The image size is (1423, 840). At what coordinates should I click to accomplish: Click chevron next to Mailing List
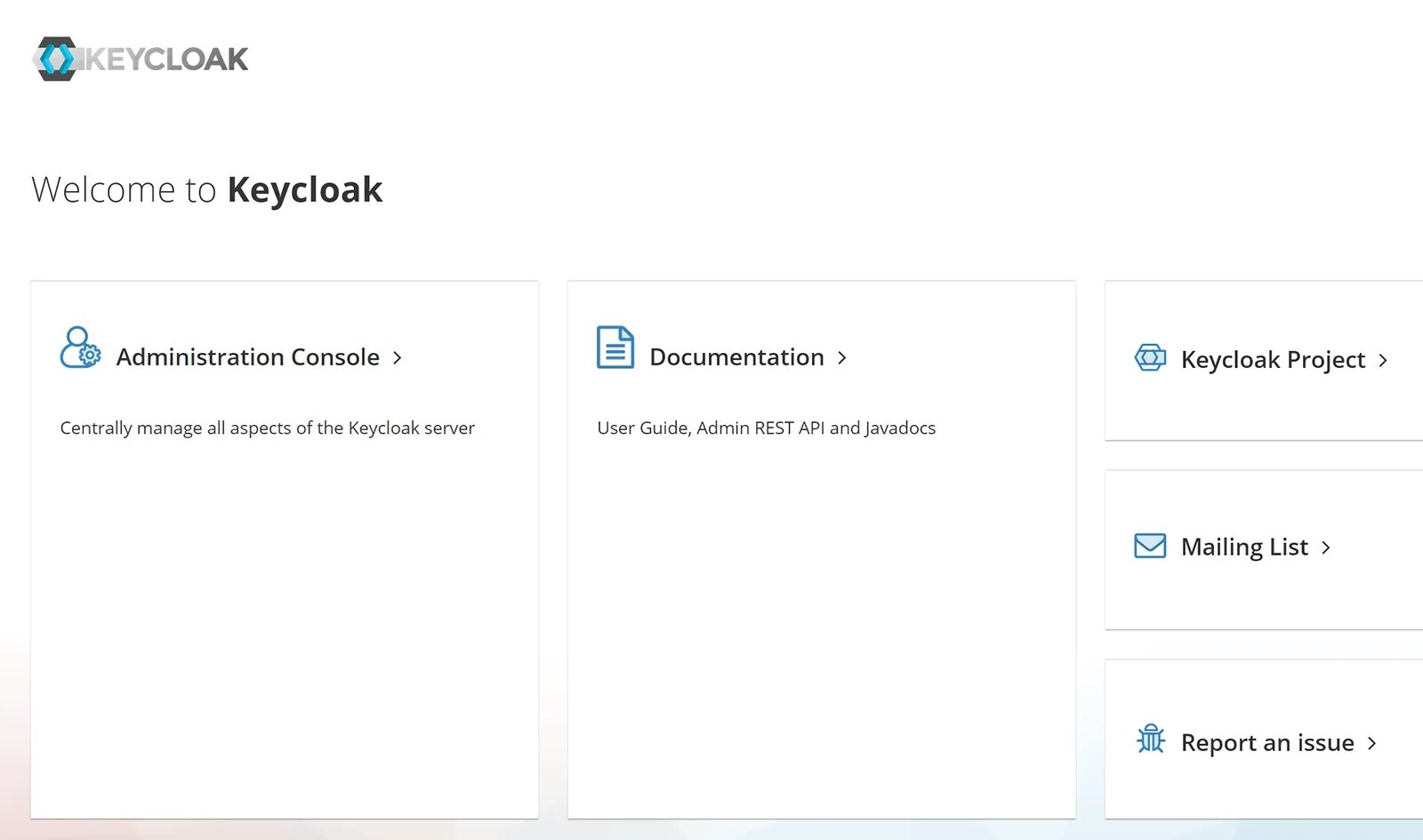1326,548
